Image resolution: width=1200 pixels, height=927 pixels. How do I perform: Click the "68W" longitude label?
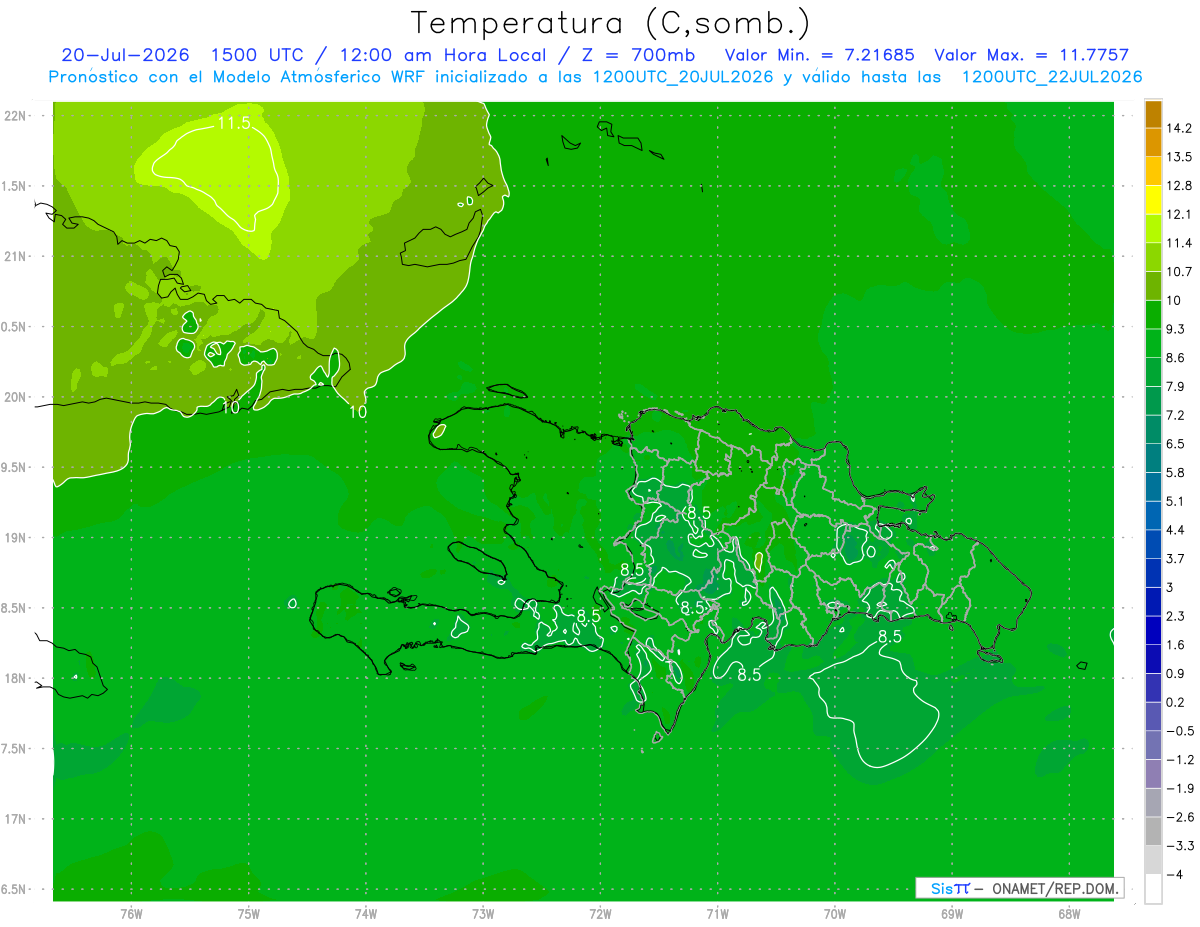(1069, 913)
